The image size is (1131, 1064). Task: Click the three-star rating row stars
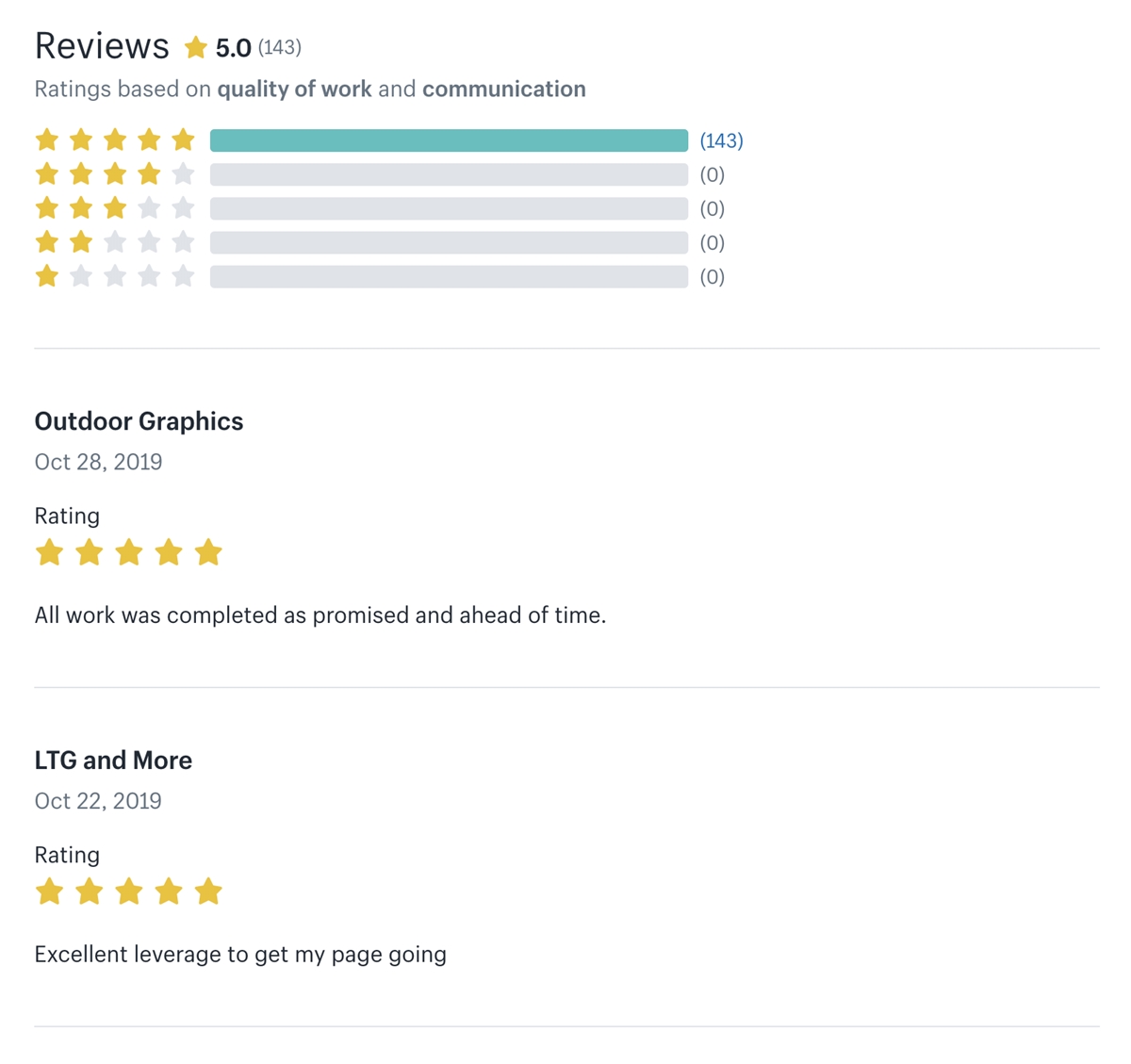click(115, 208)
